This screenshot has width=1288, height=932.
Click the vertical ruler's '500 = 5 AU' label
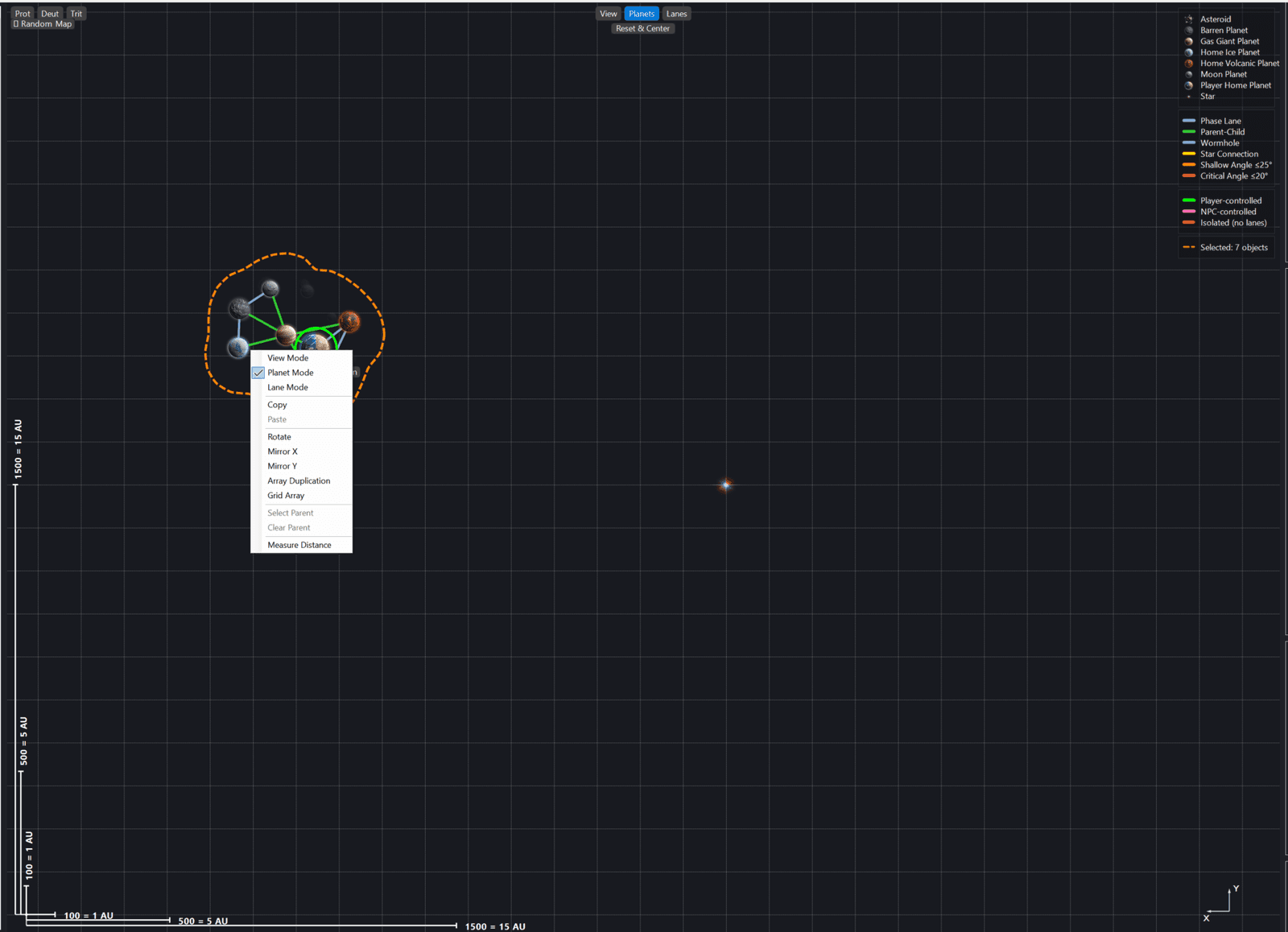tap(24, 740)
